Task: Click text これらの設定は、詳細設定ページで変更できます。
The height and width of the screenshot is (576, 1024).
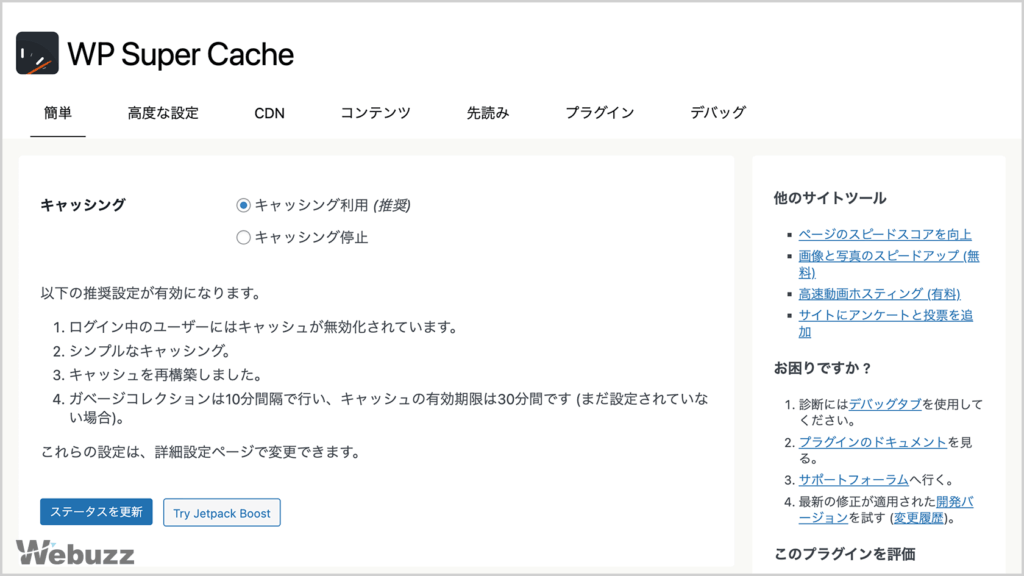Action: [201, 452]
